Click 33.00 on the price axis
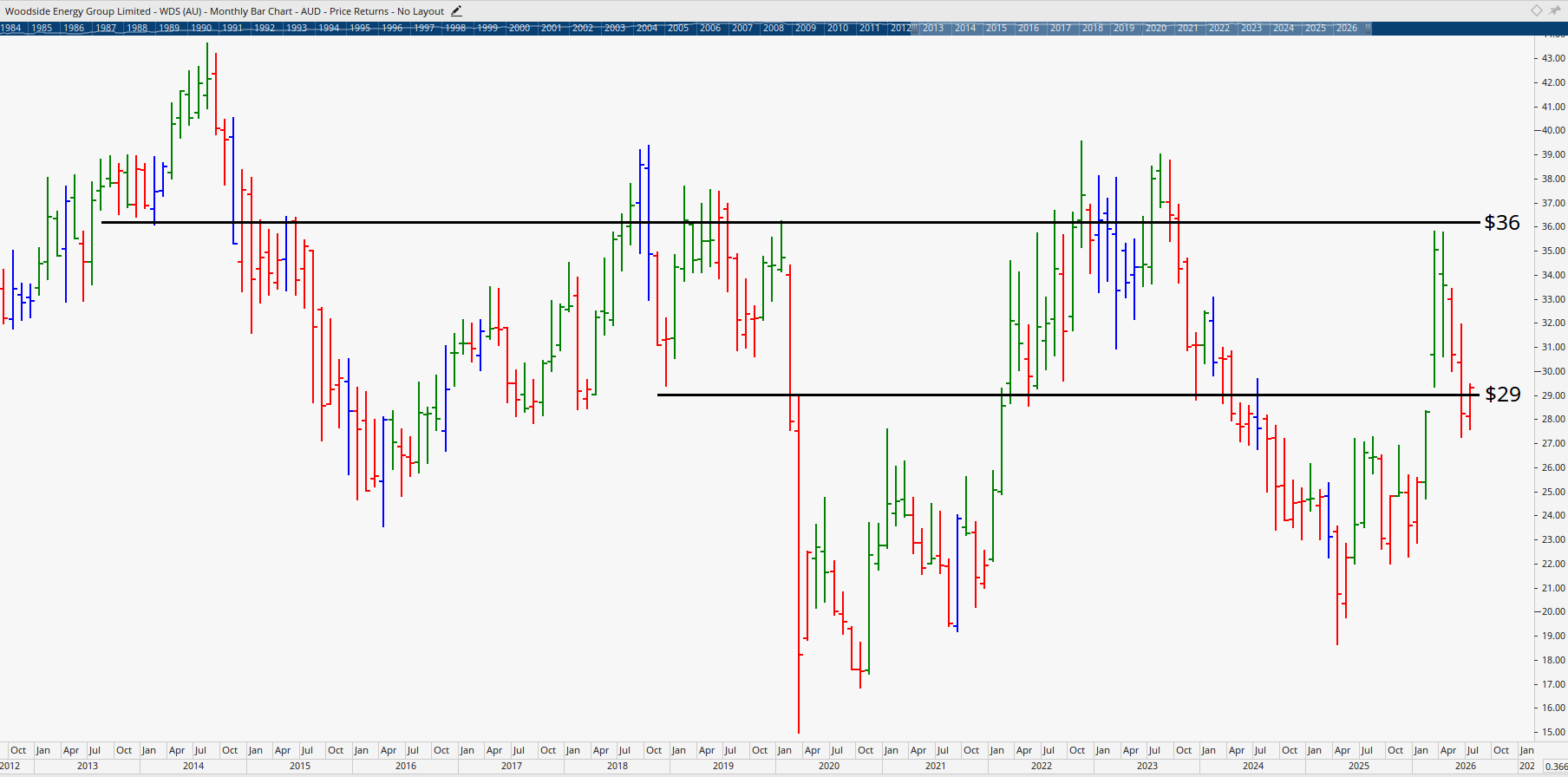The image size is (1568, 777). pos(1553,299)
